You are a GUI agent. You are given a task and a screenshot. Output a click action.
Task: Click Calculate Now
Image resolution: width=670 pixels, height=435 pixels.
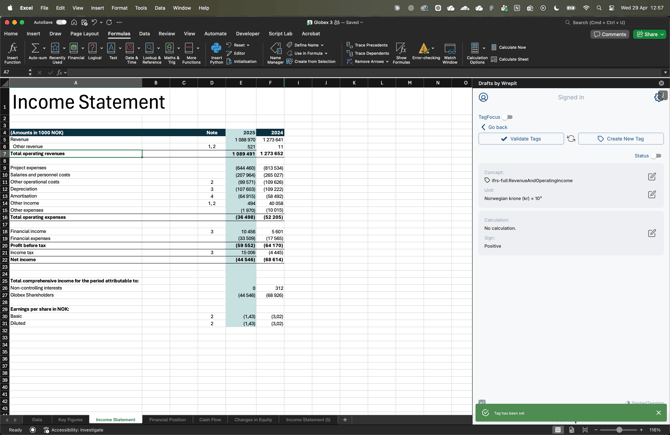tap(508, 47)
